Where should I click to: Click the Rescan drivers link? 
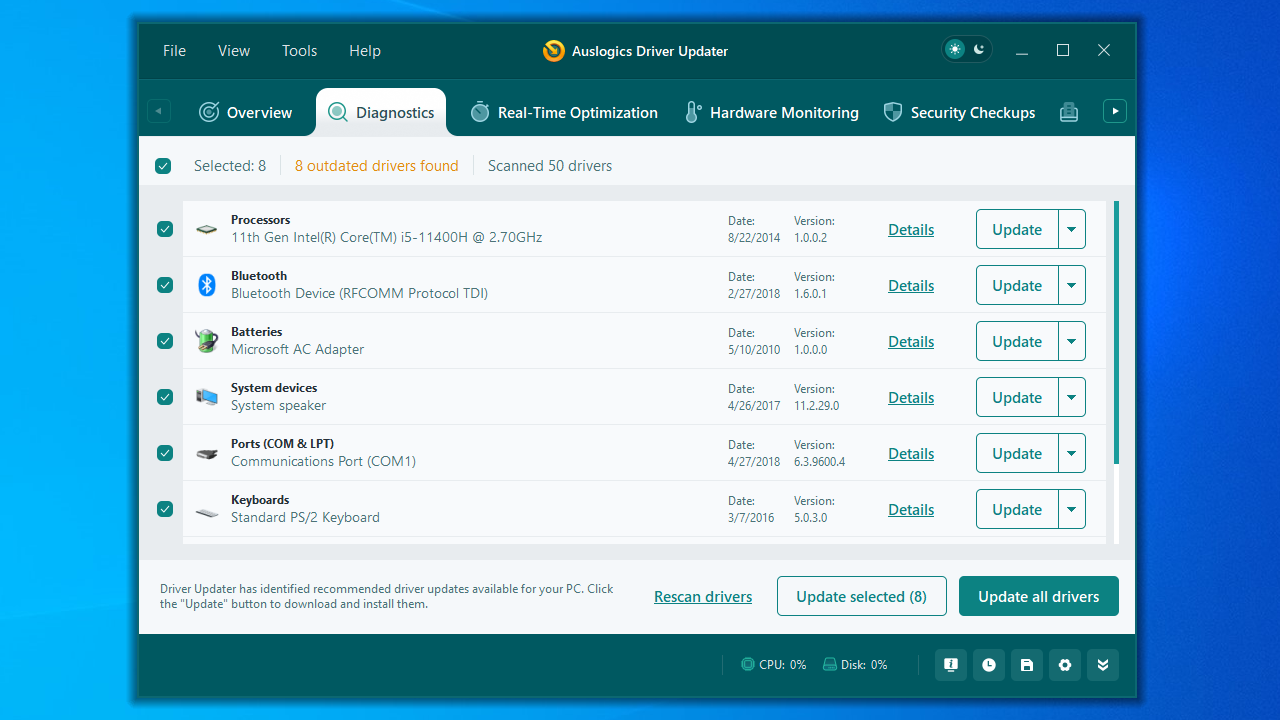pos(703,597)
